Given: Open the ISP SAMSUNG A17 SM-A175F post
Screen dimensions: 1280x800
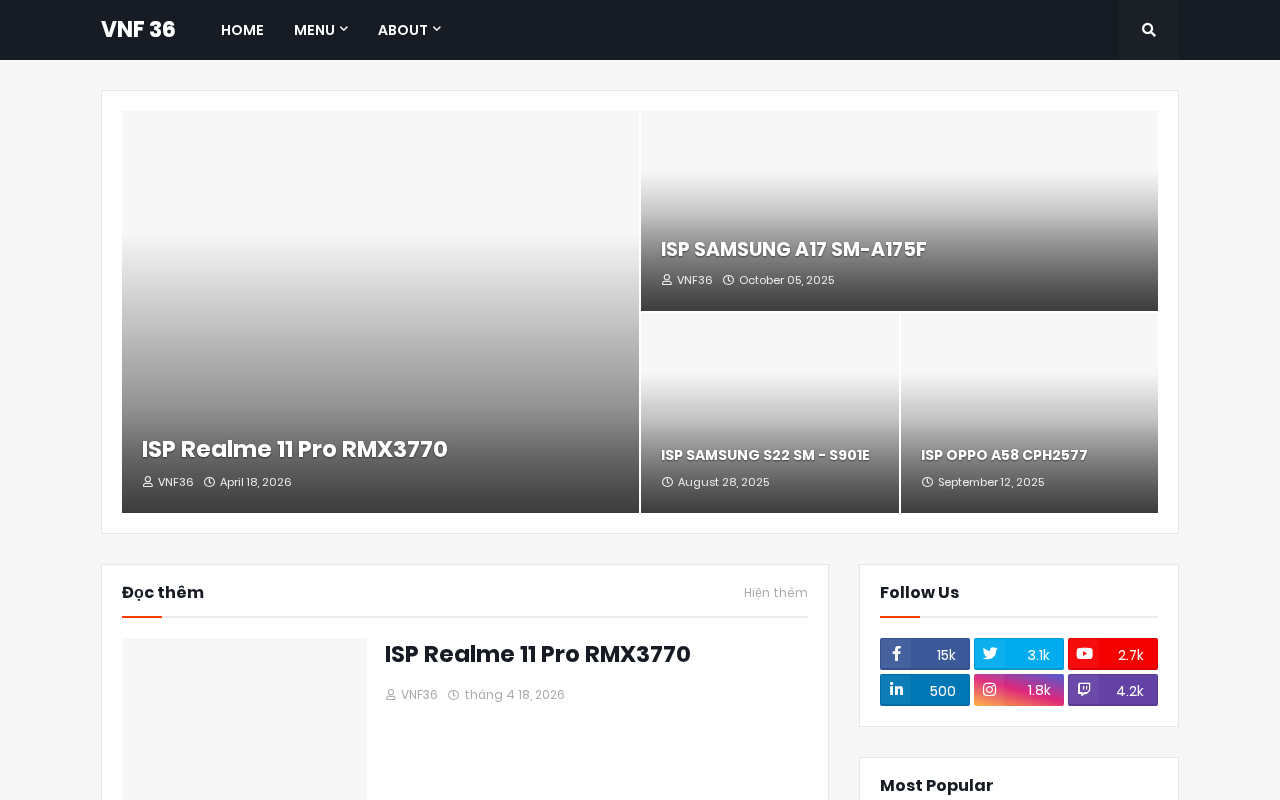Looking at the screenshot, I should click(x=794, y=250).
